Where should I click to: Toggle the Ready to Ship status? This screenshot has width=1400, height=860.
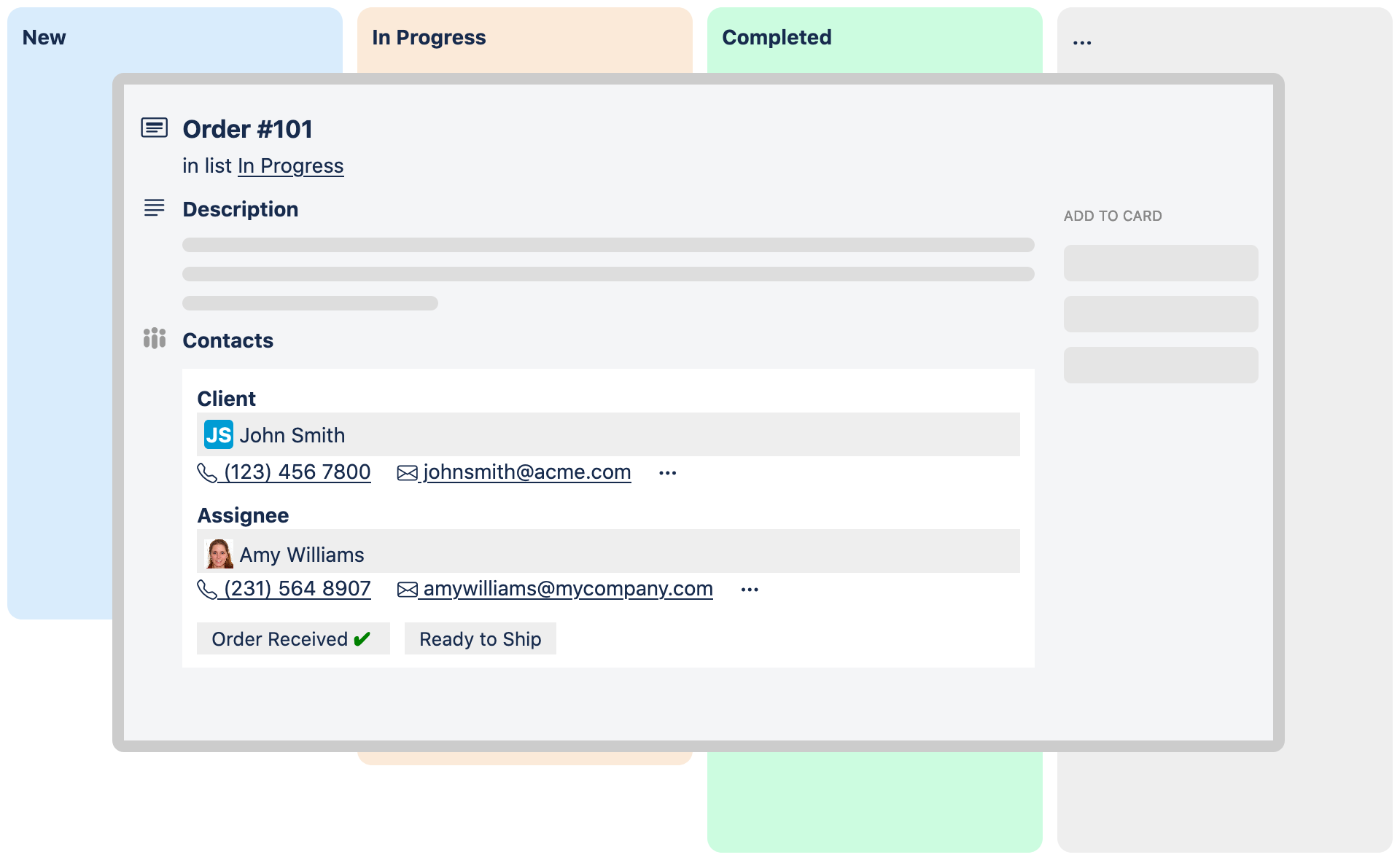[x=480, y=639]
